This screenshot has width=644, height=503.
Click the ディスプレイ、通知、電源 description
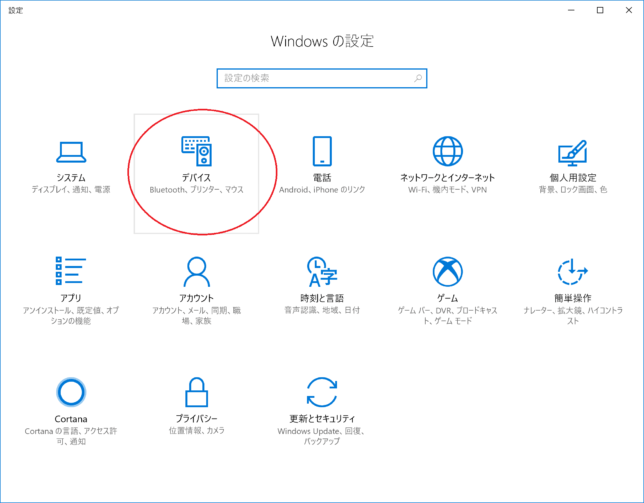pos(71,190)
